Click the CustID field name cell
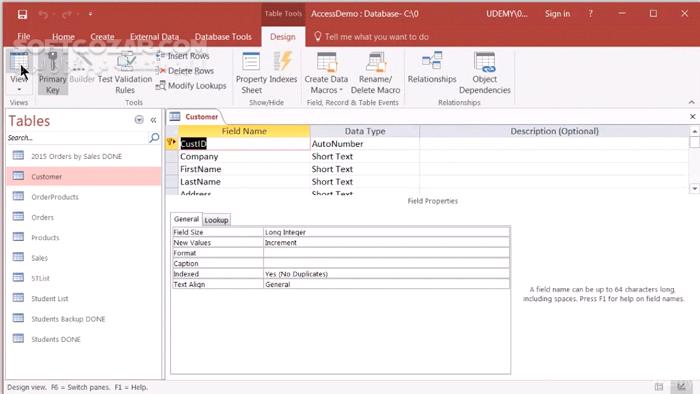The image size is (700, 394). click(x=244, y=144)
